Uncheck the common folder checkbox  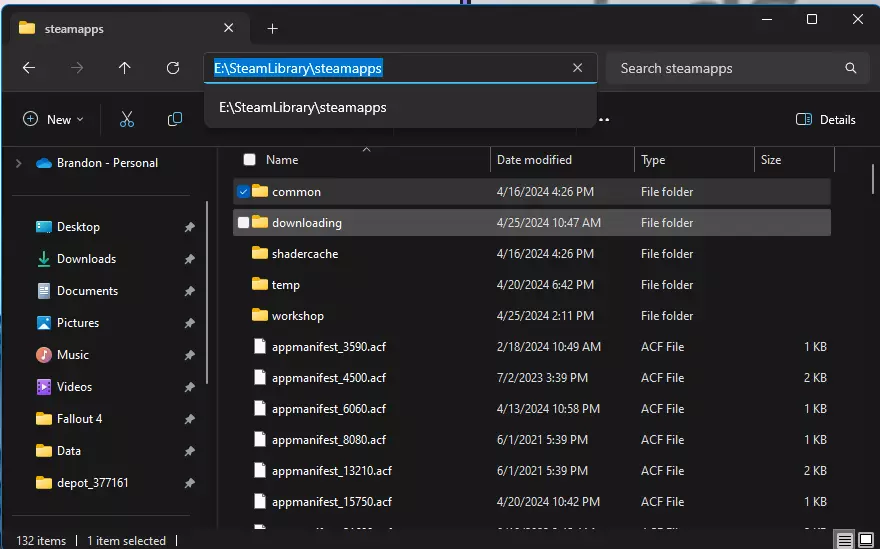[243, 191]
